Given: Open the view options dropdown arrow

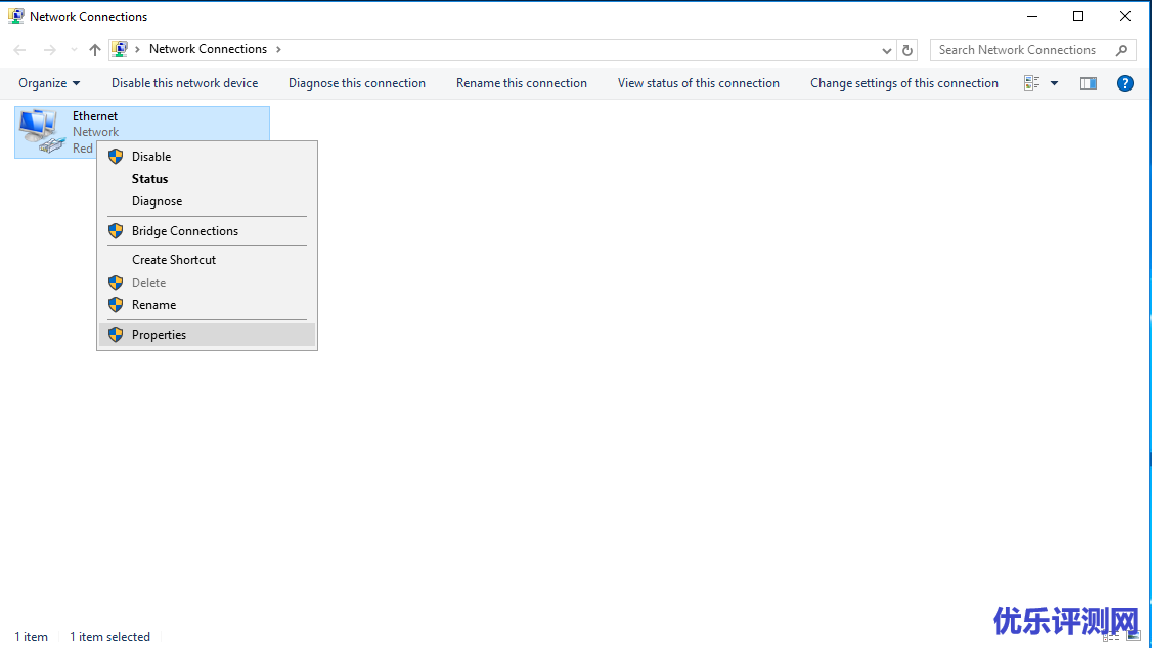Looking at the screenshot, I should click(1054, 83).
